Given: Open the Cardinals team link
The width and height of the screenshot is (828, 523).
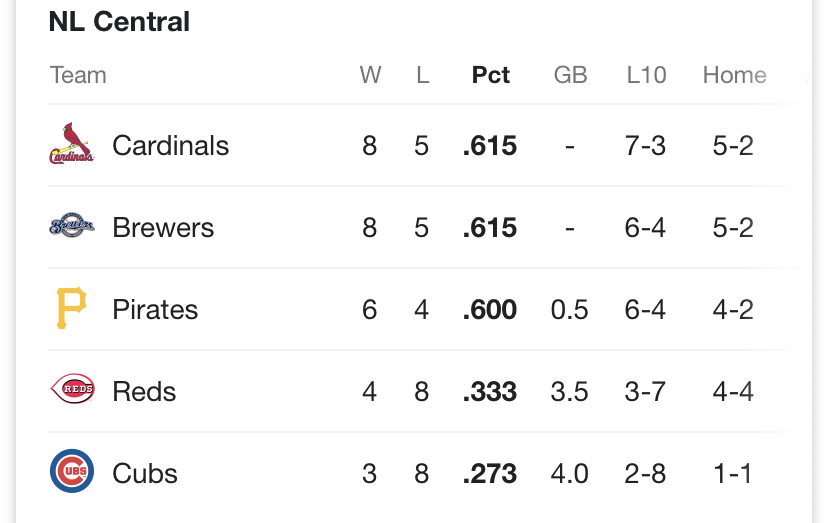Looking at the screenshot, I should point(171,145).
